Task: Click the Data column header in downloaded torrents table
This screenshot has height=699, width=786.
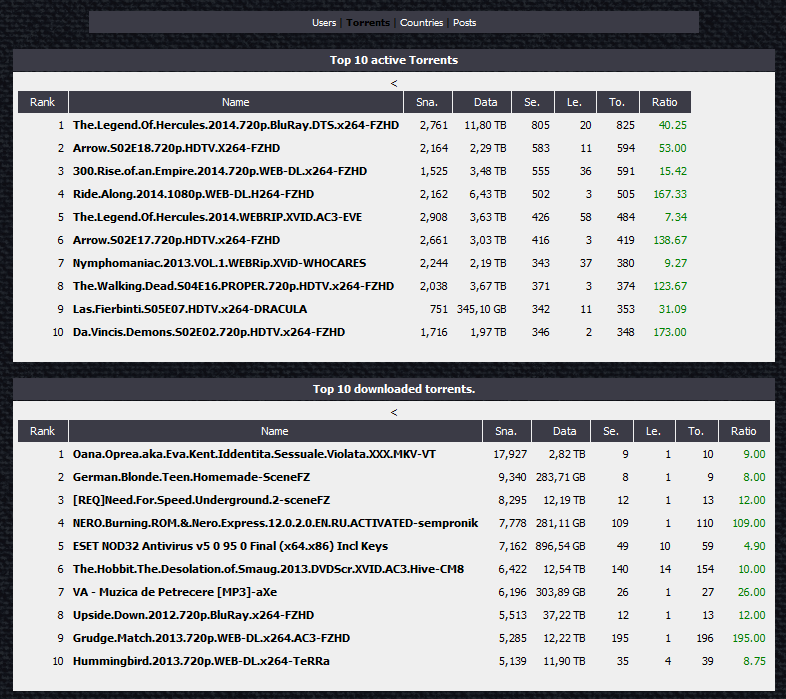Action: pos(564,431)
